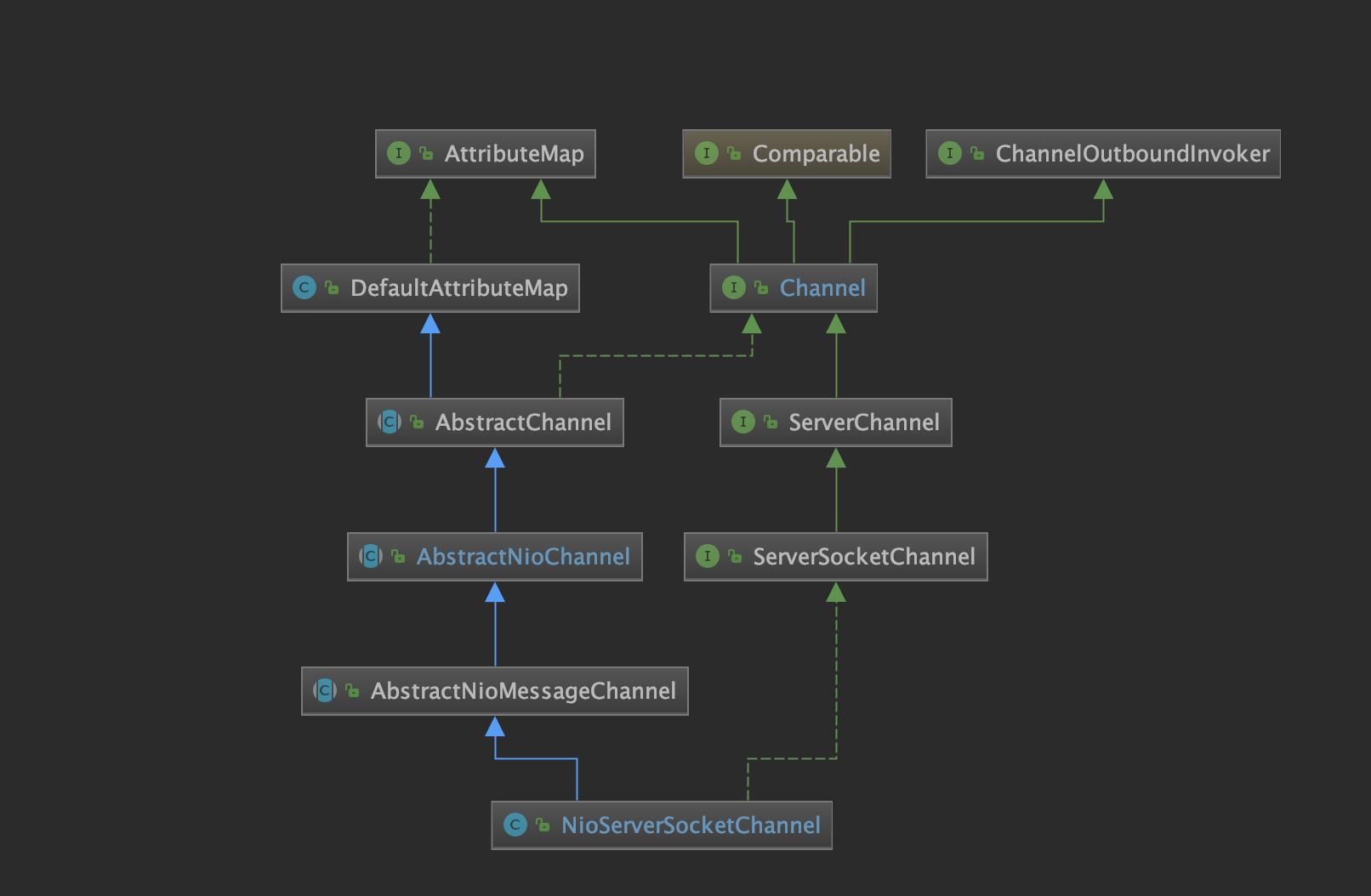
Task: Click the interface icon on ServerChannel node
Action: click(743, 422)
